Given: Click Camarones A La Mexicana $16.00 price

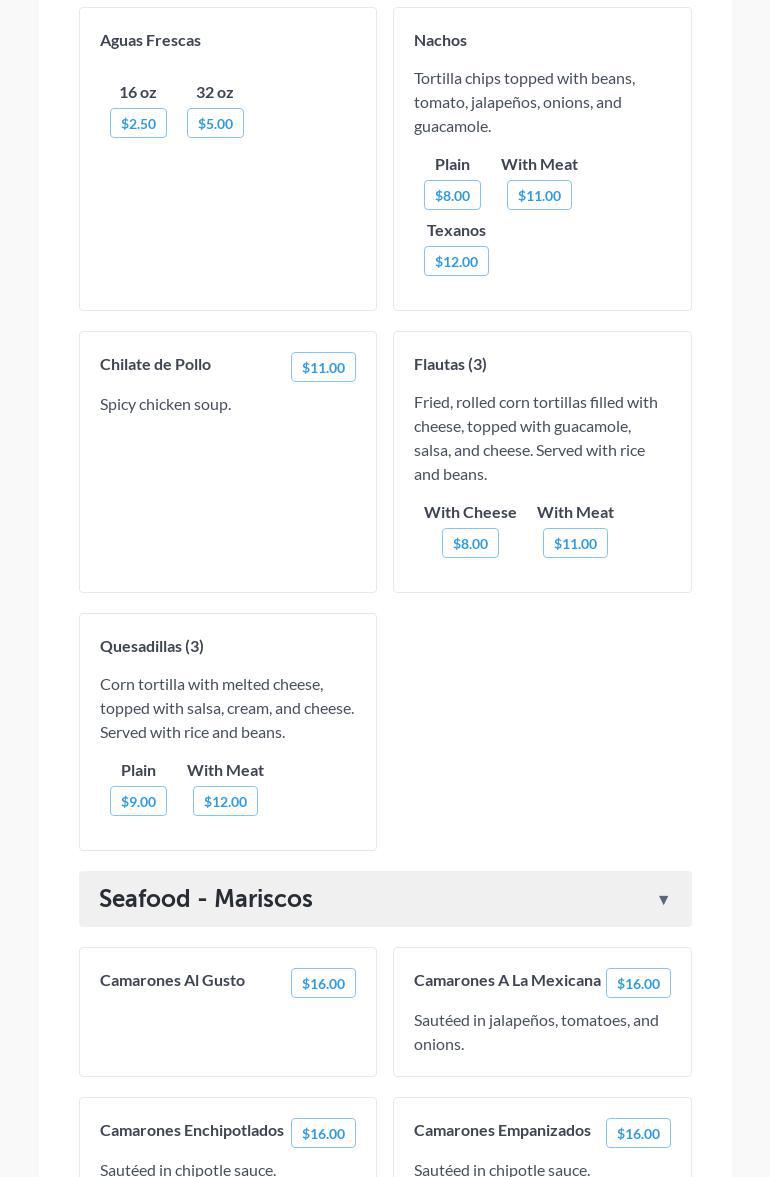Looking at the screenshot, I should (638, 984).
